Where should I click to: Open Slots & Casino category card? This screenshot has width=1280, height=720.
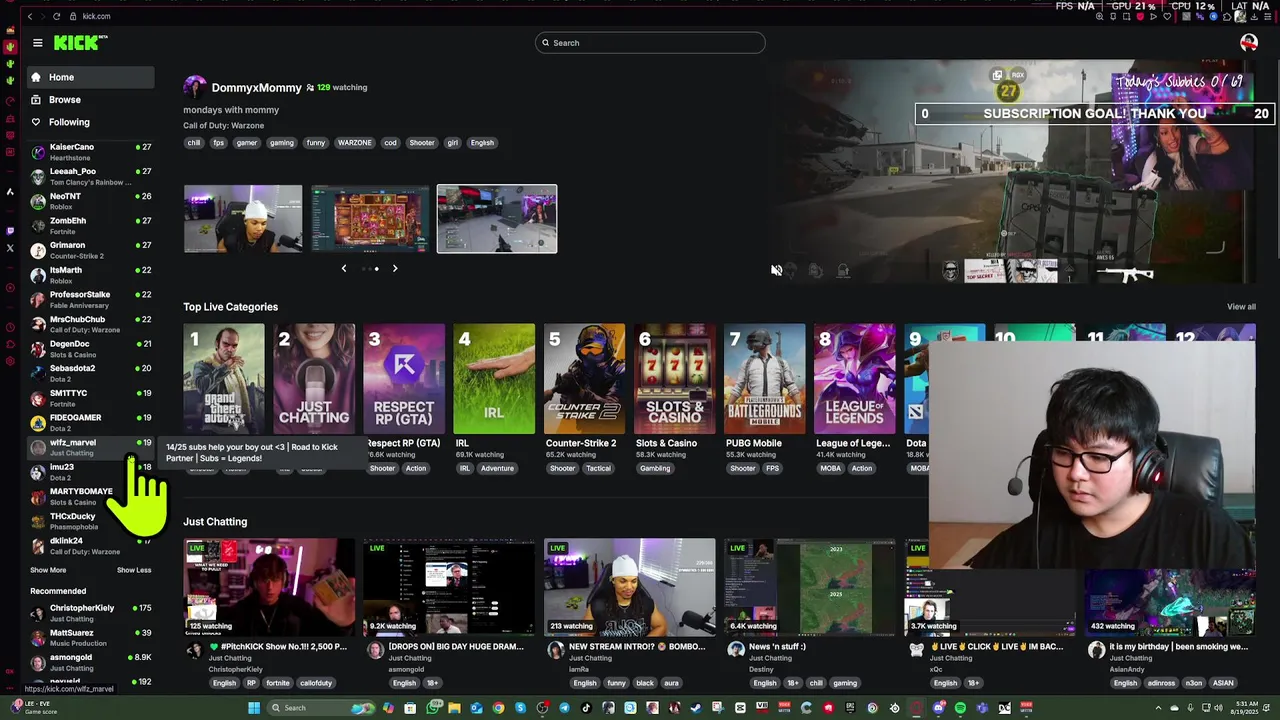[675, 378]
